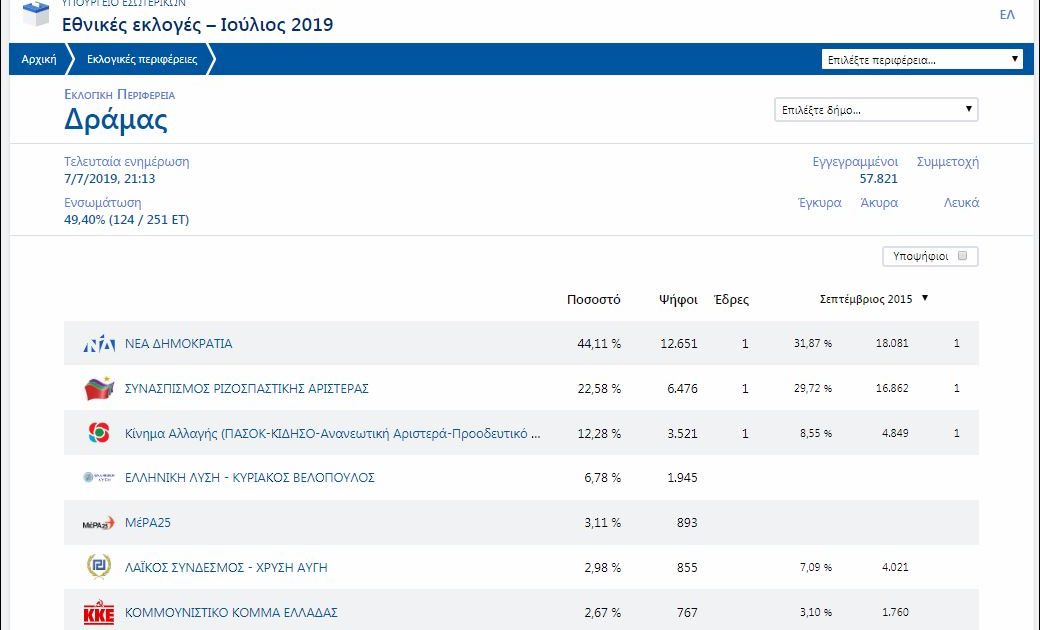Click the 44,11 % percentage cell
The width and height of the screenshot is (1040, 630).
point(599,344)
